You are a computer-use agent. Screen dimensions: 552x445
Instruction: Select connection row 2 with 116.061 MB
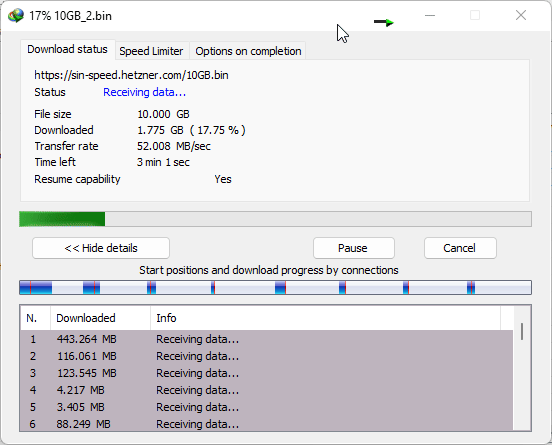tap(266, 356)
